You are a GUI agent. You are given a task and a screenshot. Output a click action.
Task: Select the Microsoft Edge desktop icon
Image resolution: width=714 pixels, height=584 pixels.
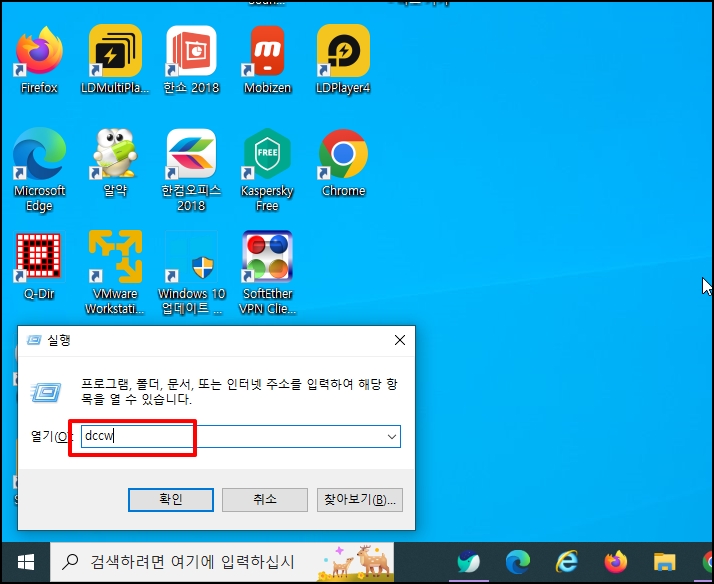39,169
